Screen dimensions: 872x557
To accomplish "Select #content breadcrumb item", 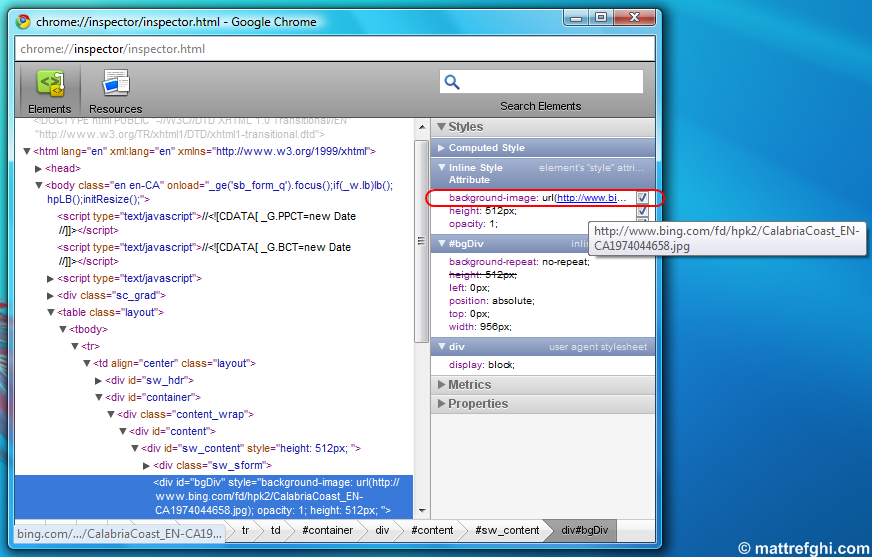I will [x=431, y=530].
